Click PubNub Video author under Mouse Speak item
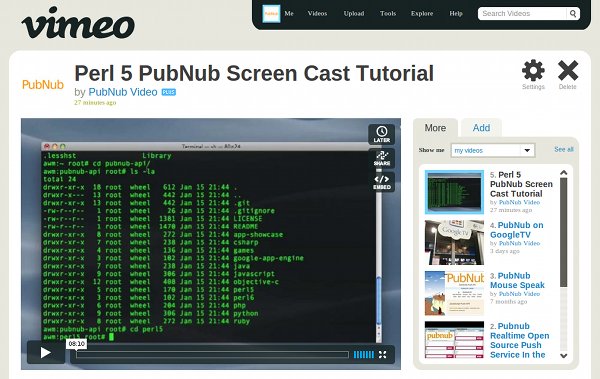This screenshot has width=600, height=379. tap(519, 294)
